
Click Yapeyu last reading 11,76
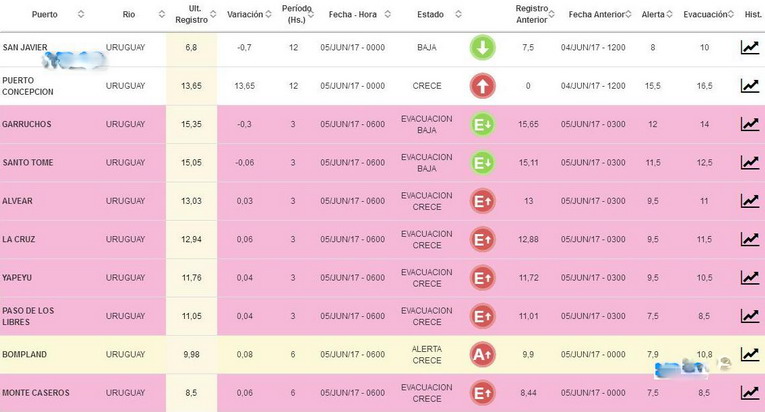coord(191,277)
